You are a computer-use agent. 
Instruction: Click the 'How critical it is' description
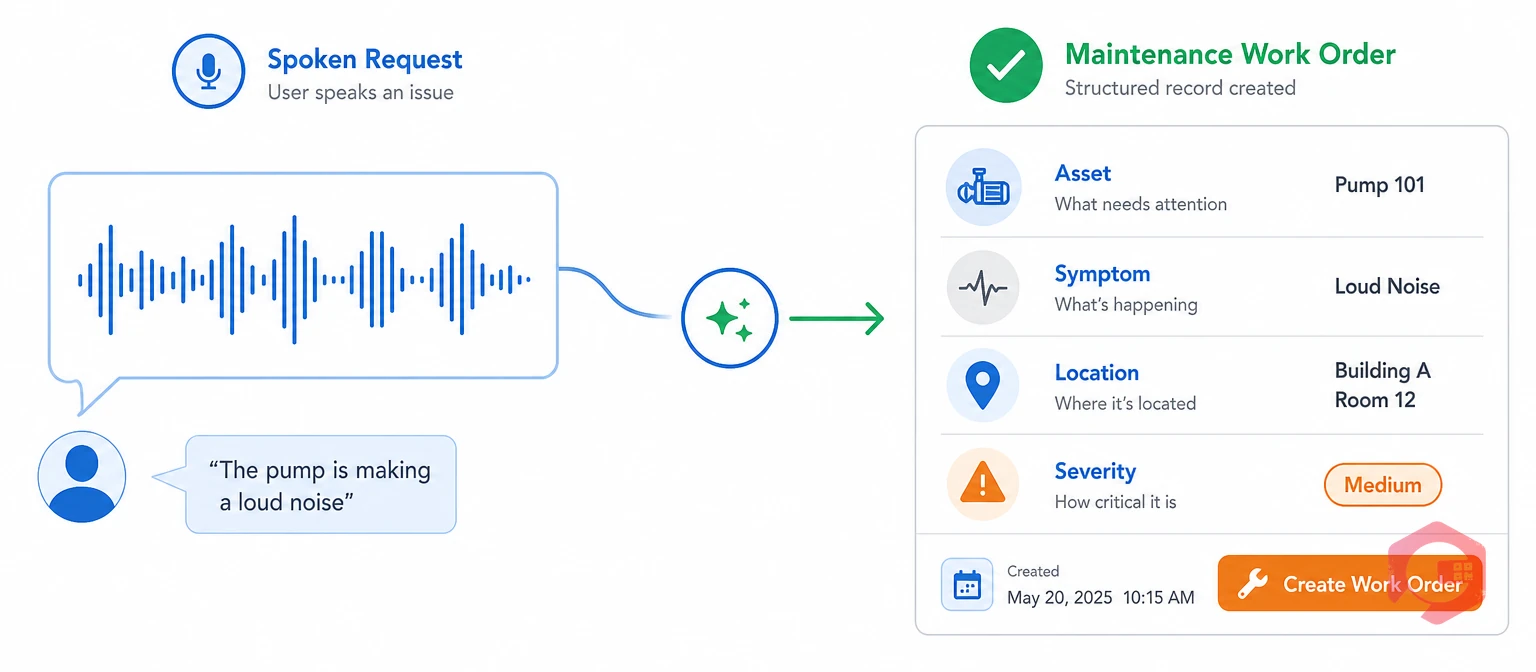coord(1116,502)
